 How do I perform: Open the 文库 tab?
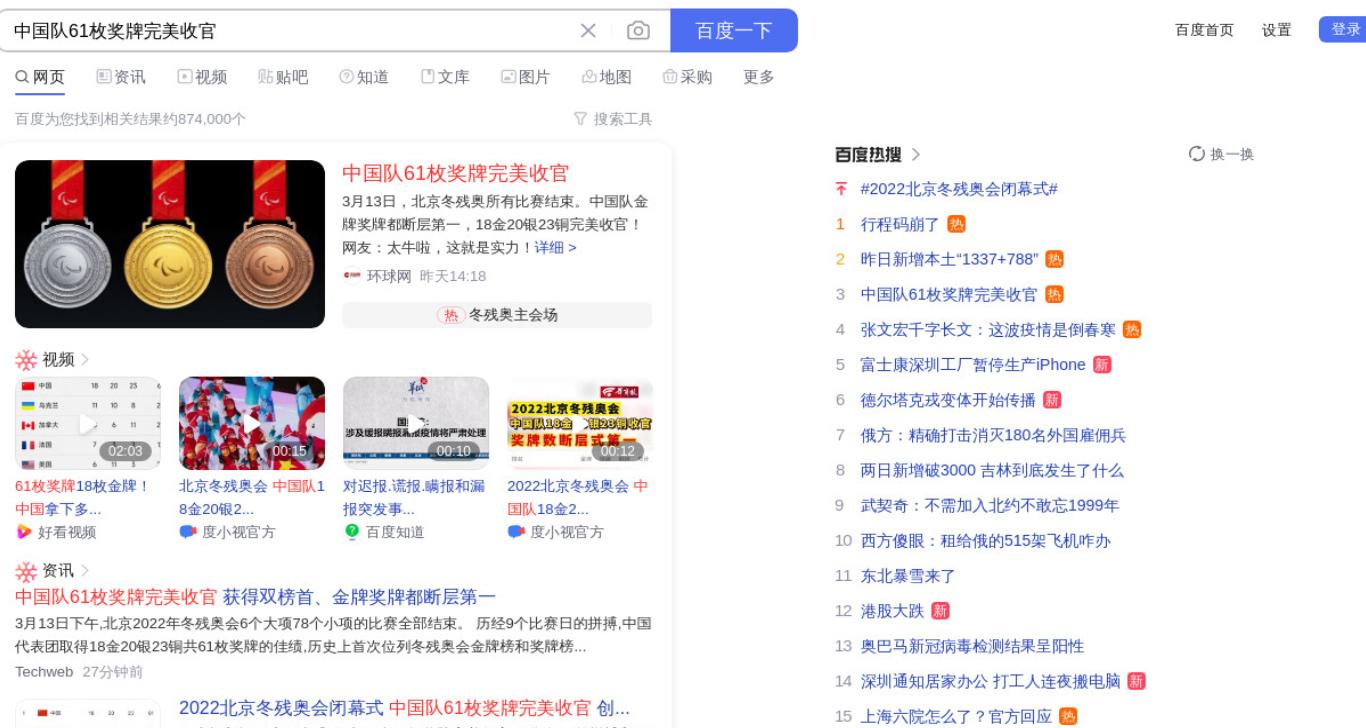pyautogui.click(x=445, y=77)
